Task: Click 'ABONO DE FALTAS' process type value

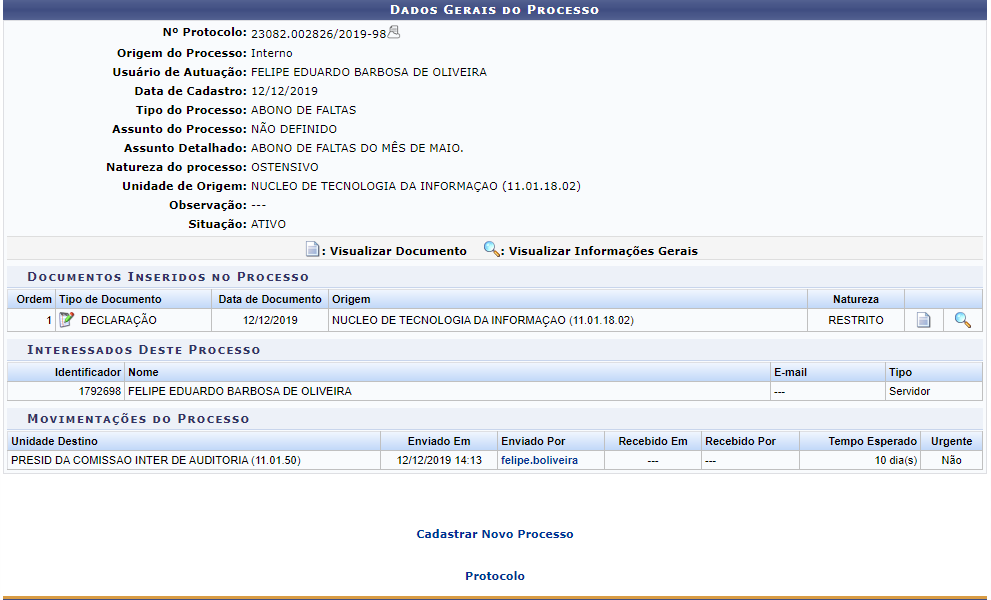Action: click(x=303, y=110)
